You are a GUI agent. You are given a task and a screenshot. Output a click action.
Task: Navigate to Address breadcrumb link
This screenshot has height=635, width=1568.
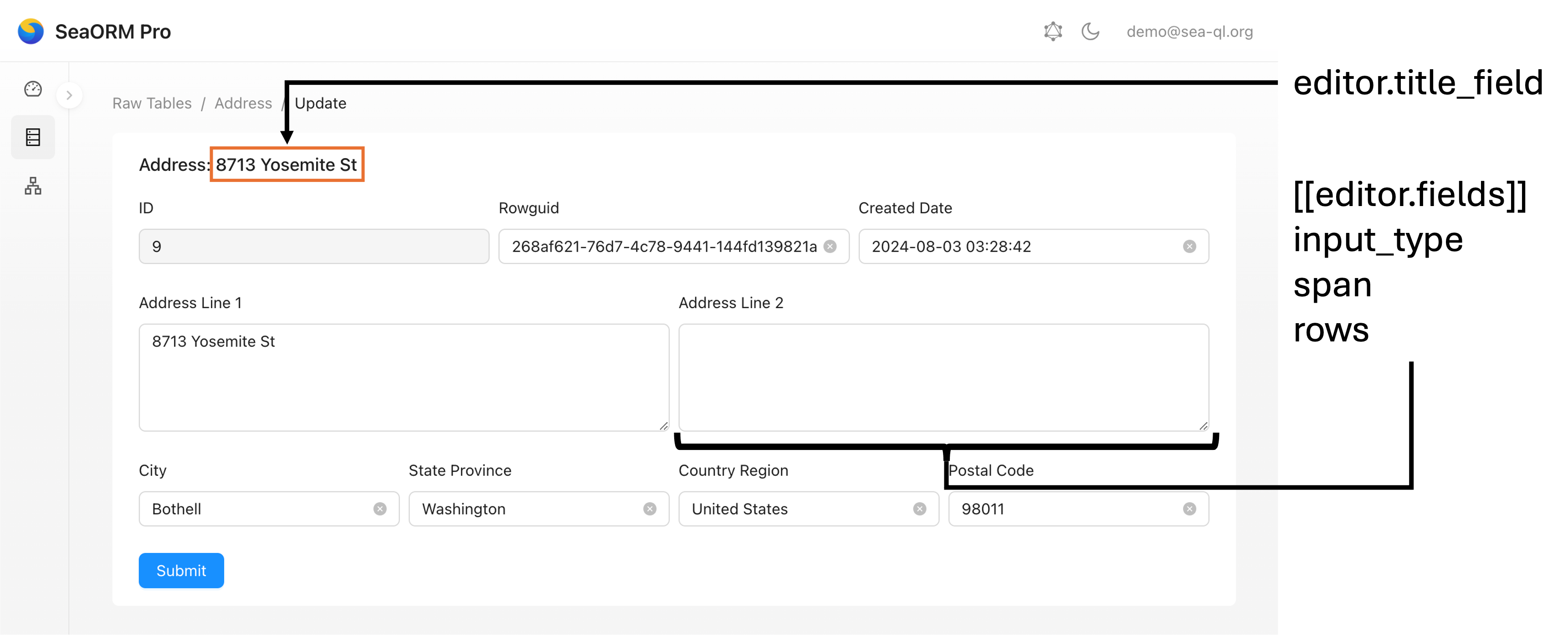(x=243, y=103)
